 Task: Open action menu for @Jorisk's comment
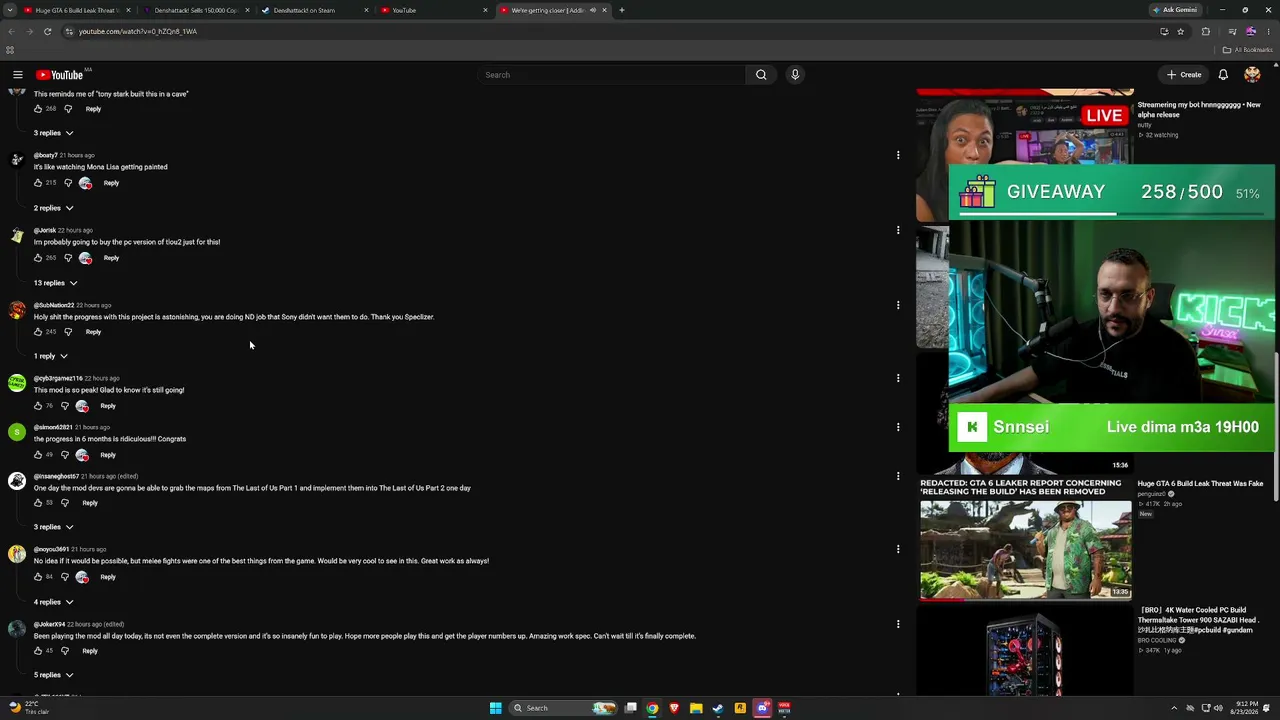click(898, 230)
